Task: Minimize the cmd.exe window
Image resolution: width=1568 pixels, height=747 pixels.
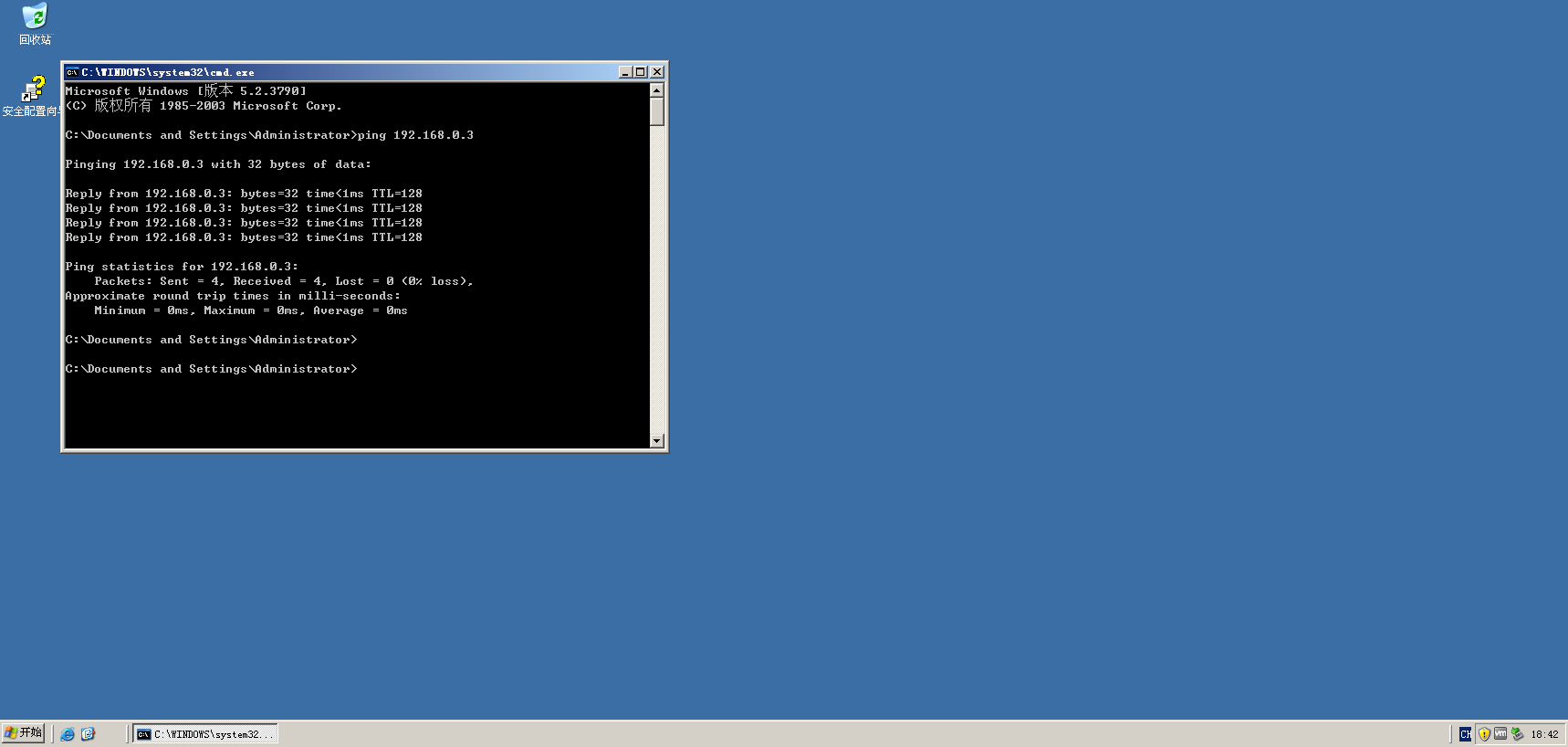Action: click(625, 72)
